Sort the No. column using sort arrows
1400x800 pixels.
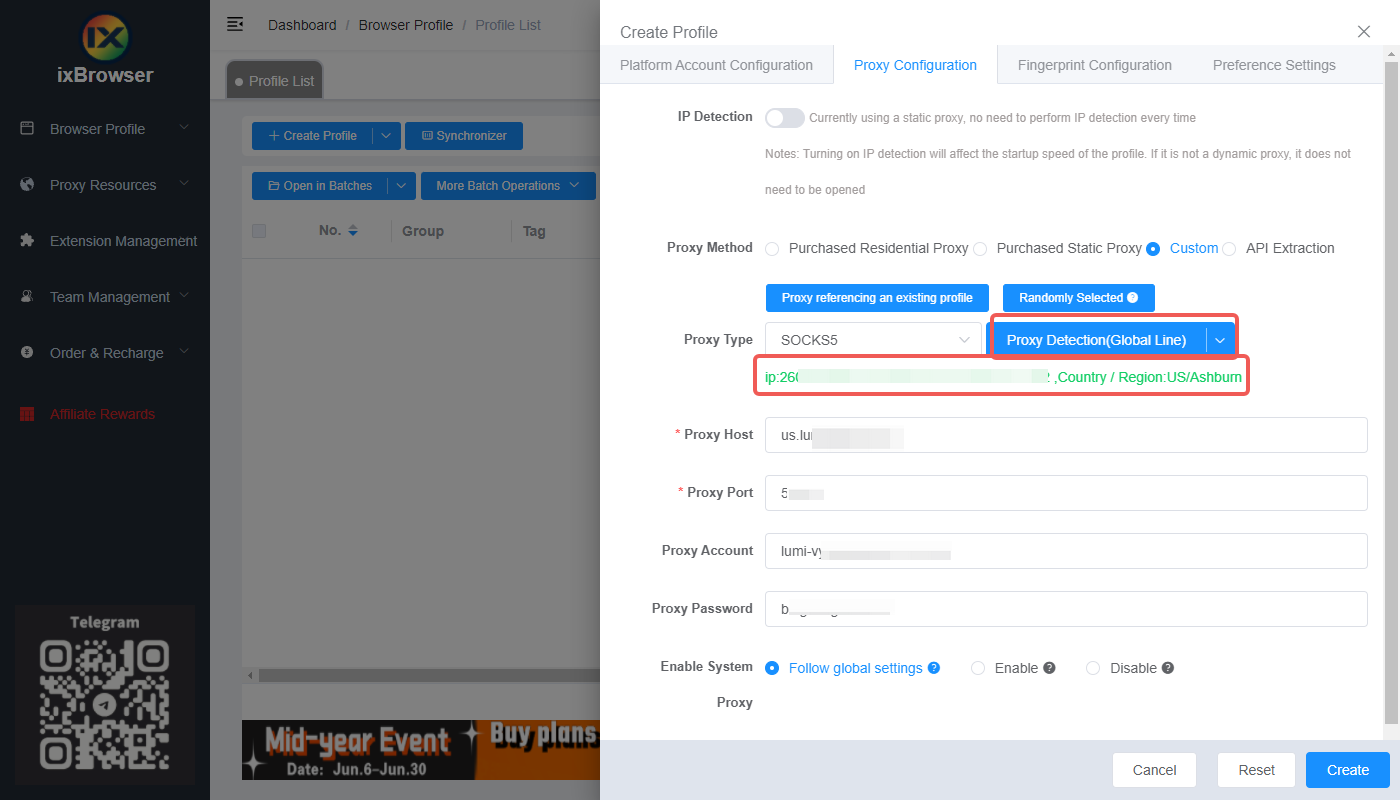352,231
